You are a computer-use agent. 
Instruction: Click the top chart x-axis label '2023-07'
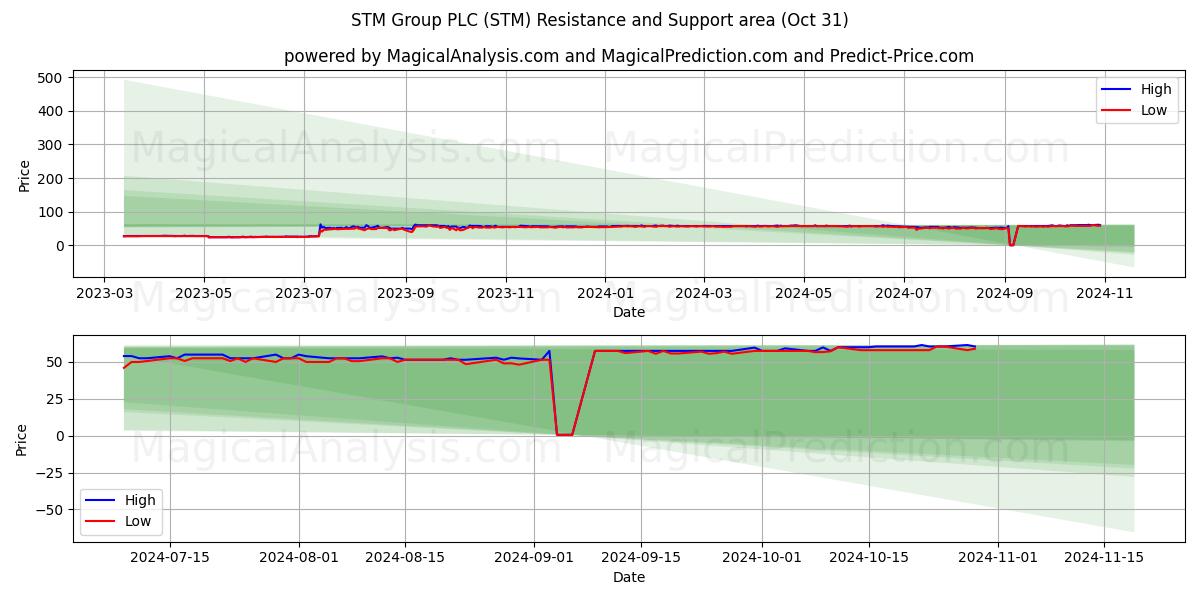coord(304,294)
